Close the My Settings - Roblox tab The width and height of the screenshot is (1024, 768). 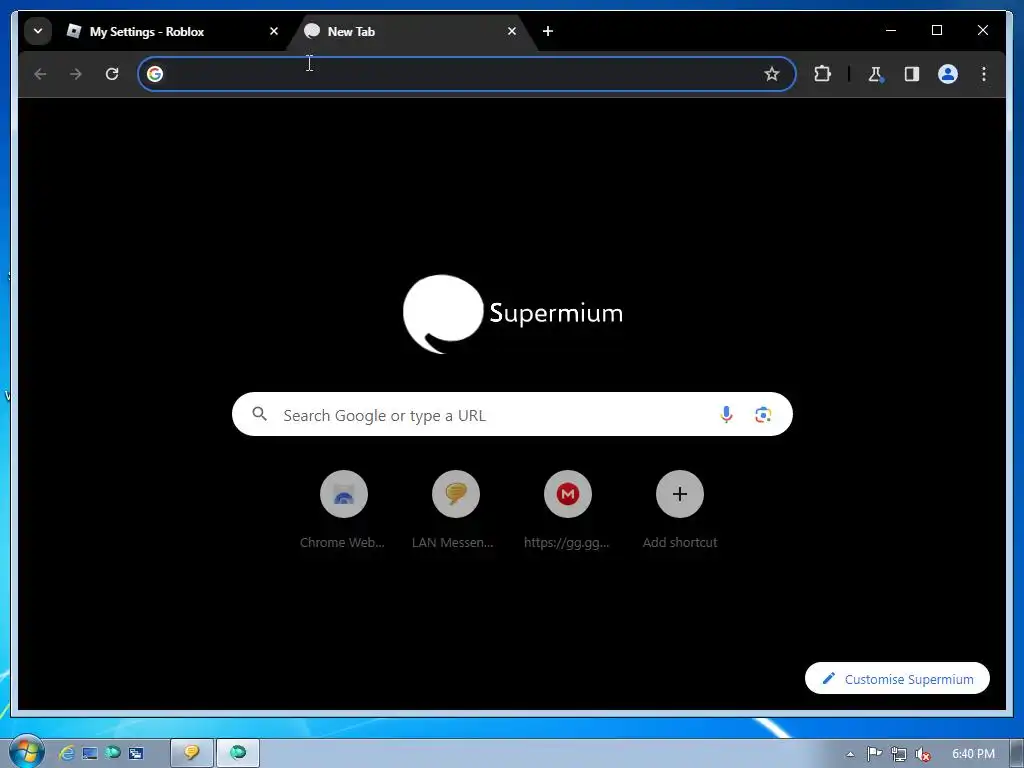point(274,31)
